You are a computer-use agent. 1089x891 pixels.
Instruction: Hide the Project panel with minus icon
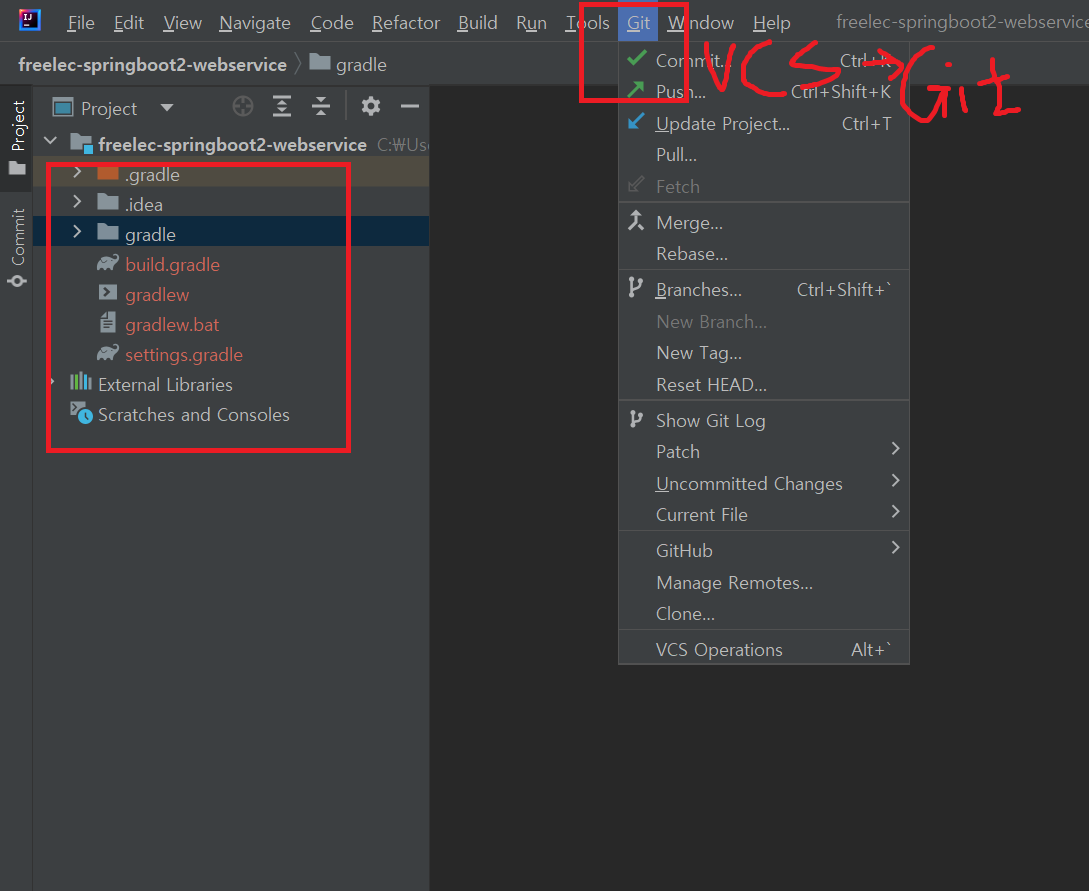pos(410,107)
